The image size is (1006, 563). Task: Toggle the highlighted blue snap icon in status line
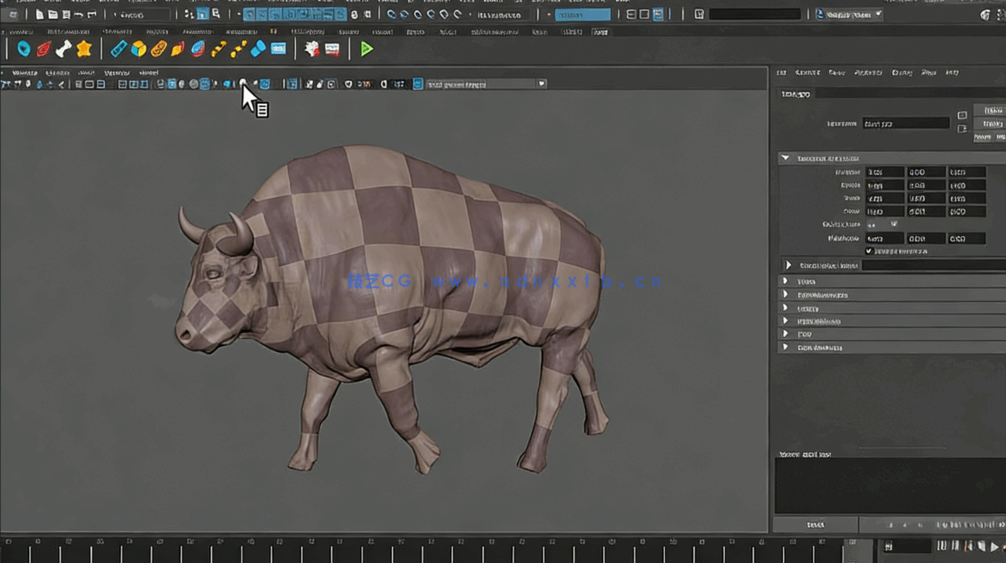pos(203,15)
